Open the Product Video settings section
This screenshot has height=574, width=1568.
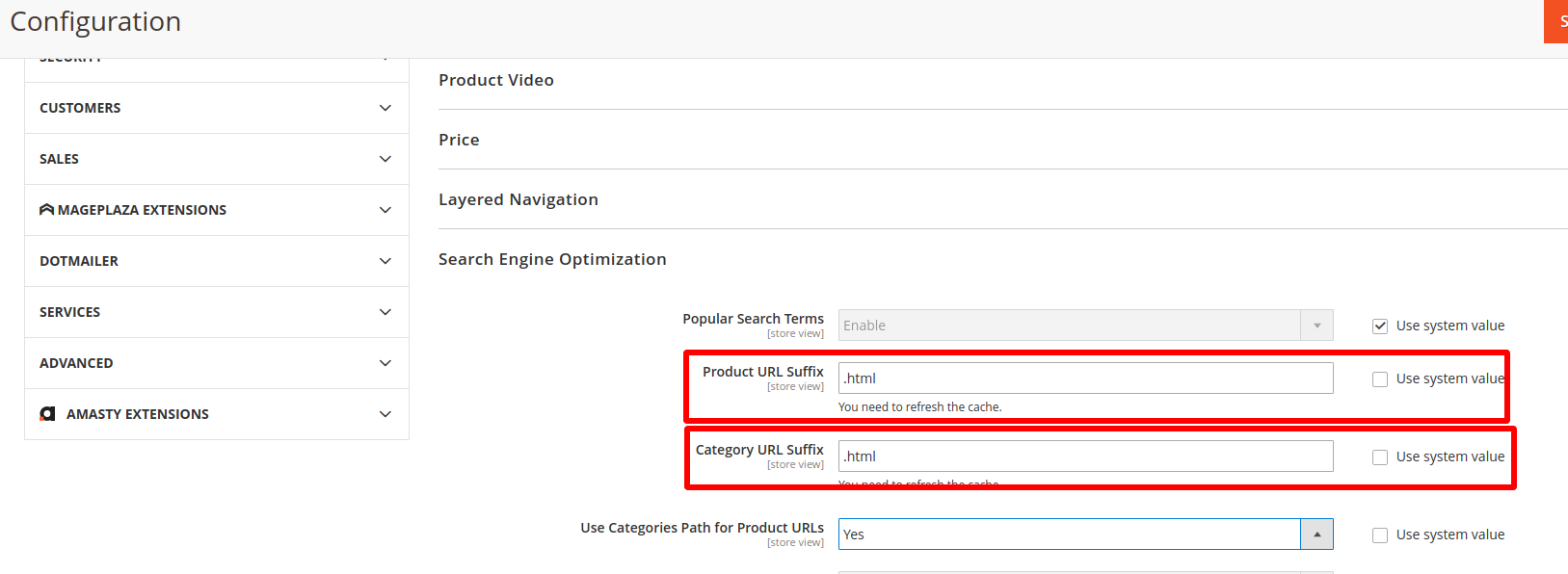(x=496, y=81)
